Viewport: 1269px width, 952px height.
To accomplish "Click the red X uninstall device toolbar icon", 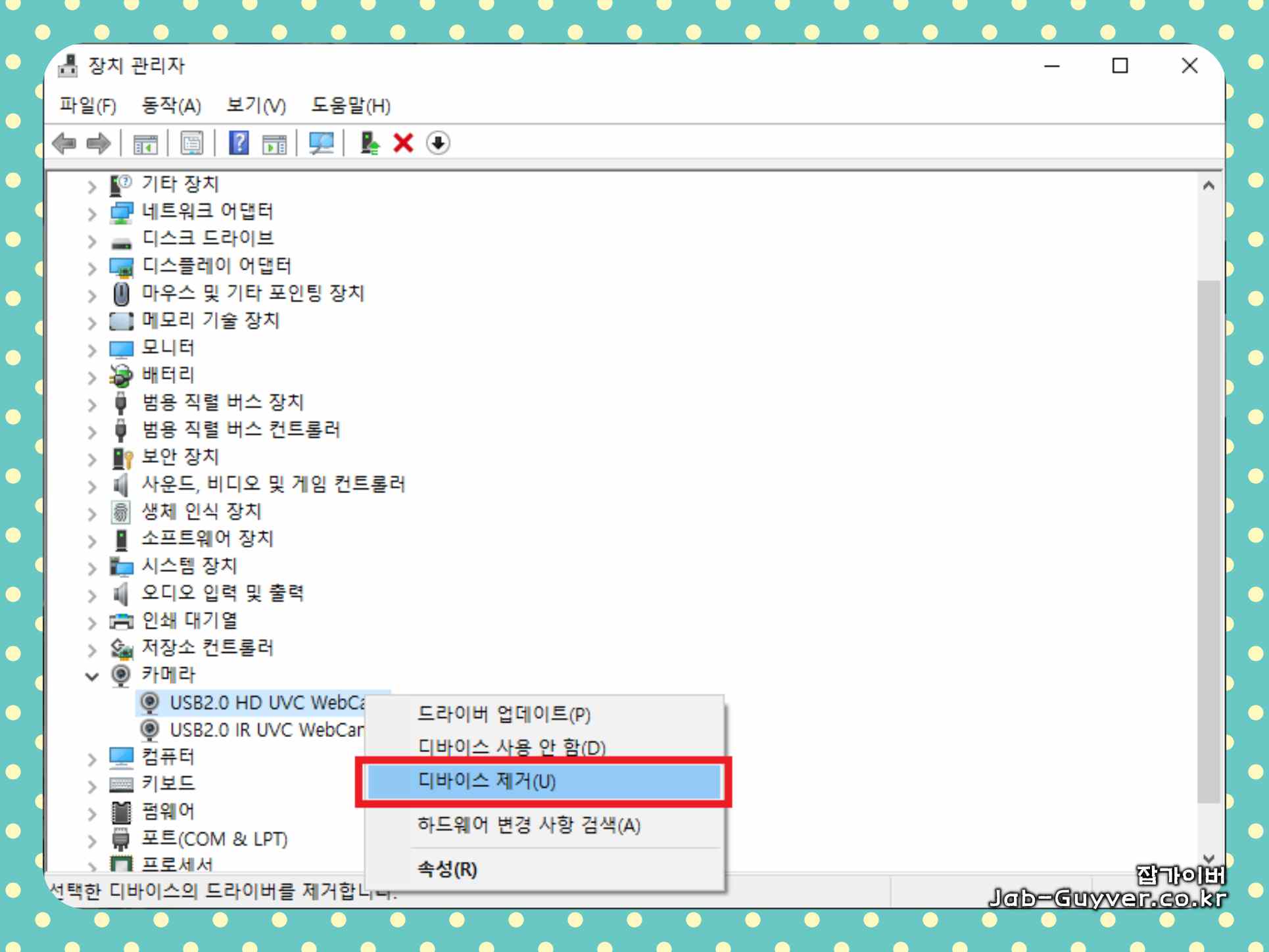I will [402, 143].
